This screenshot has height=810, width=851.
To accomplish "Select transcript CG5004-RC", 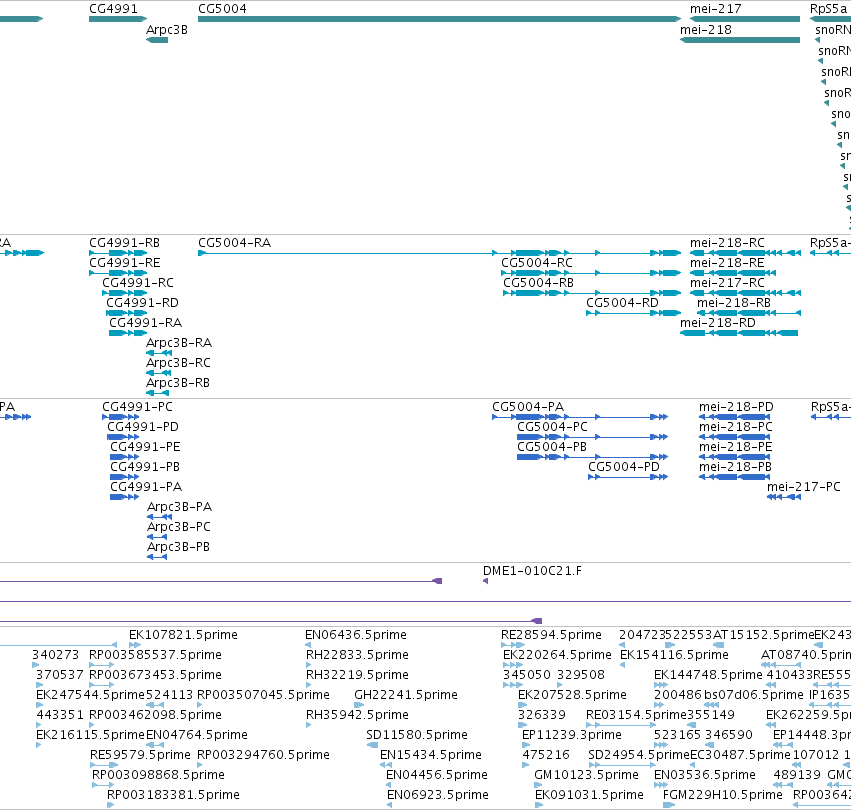I will (x=537, y=263).
